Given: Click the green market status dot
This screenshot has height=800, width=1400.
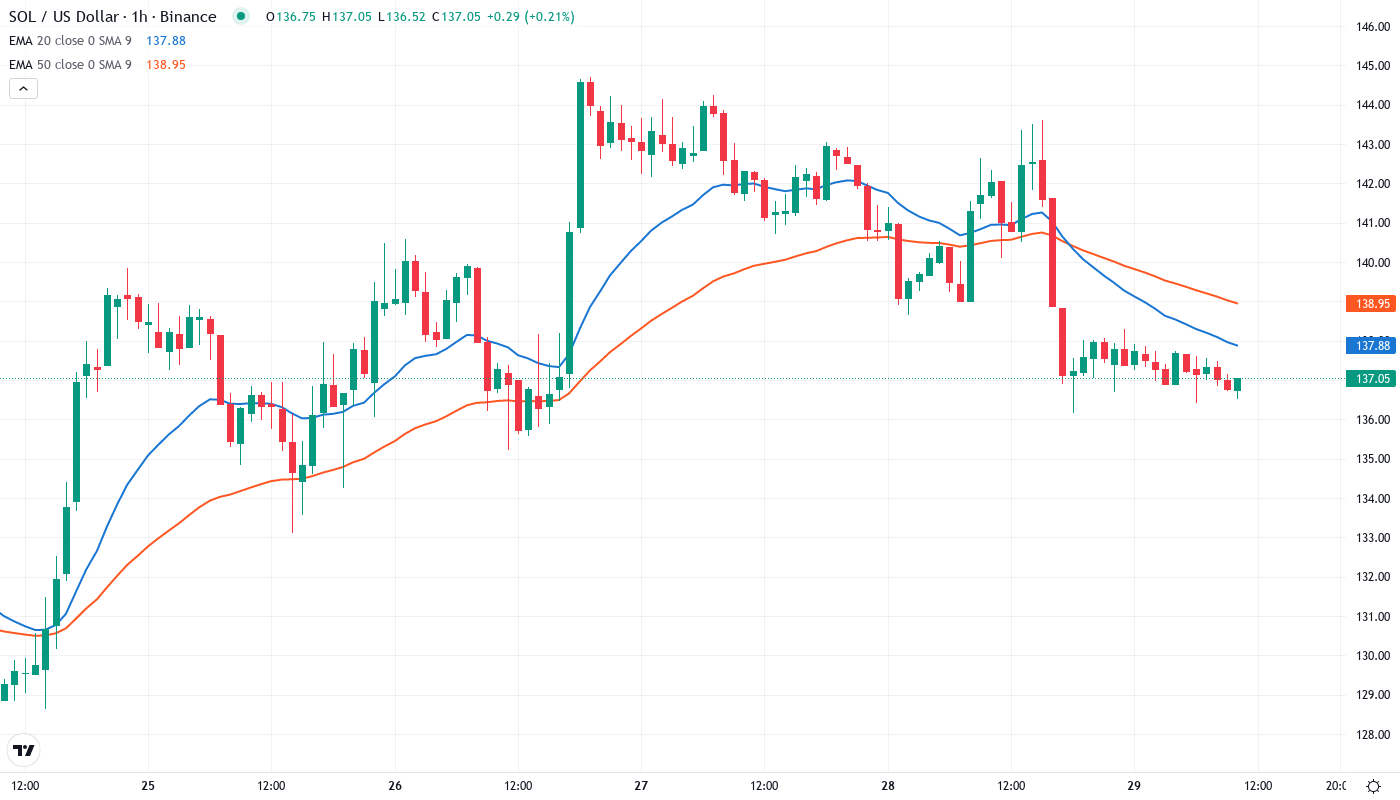Looking at the screenshot, I should [240, 17].
